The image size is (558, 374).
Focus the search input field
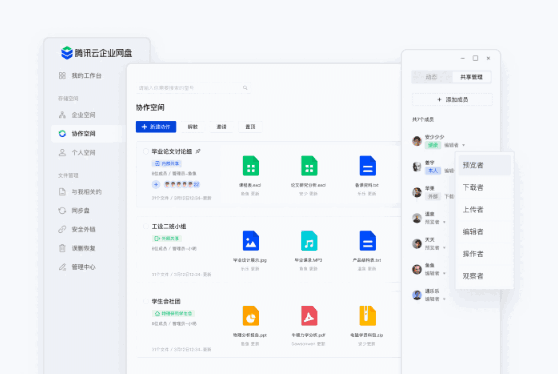coord(193,88)
